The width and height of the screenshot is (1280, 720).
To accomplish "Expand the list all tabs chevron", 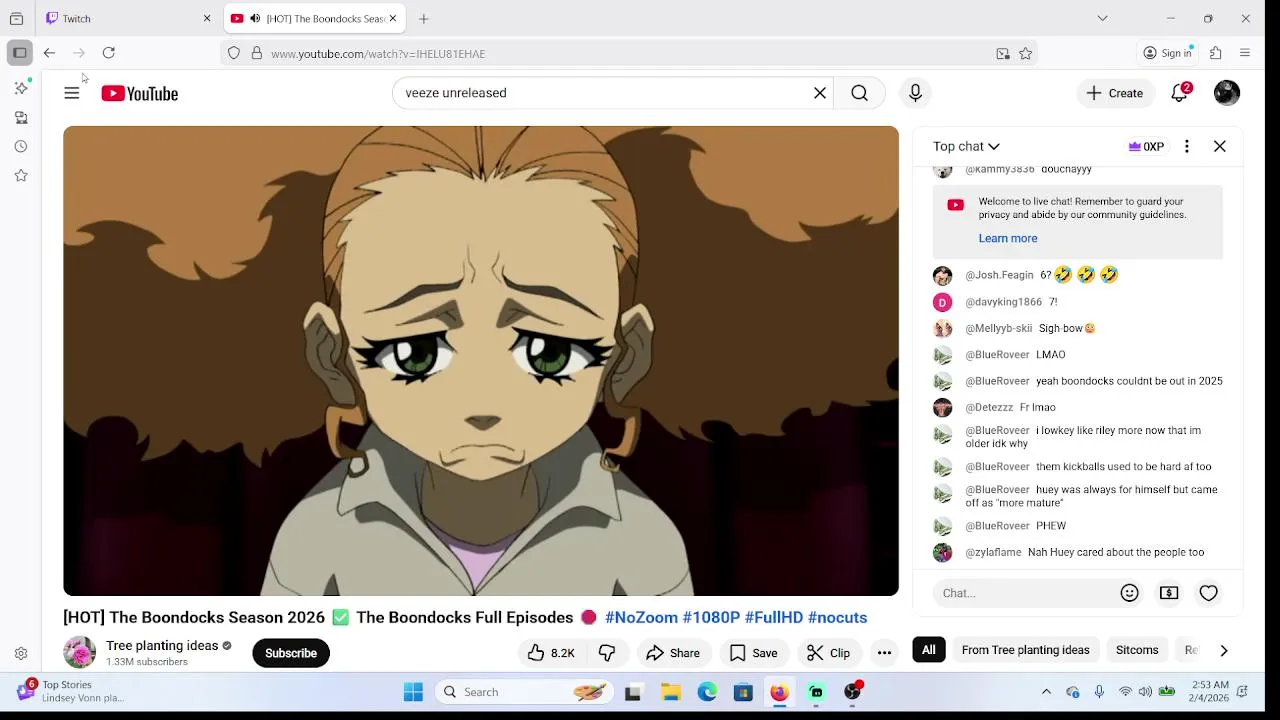I will (1102, 18).
